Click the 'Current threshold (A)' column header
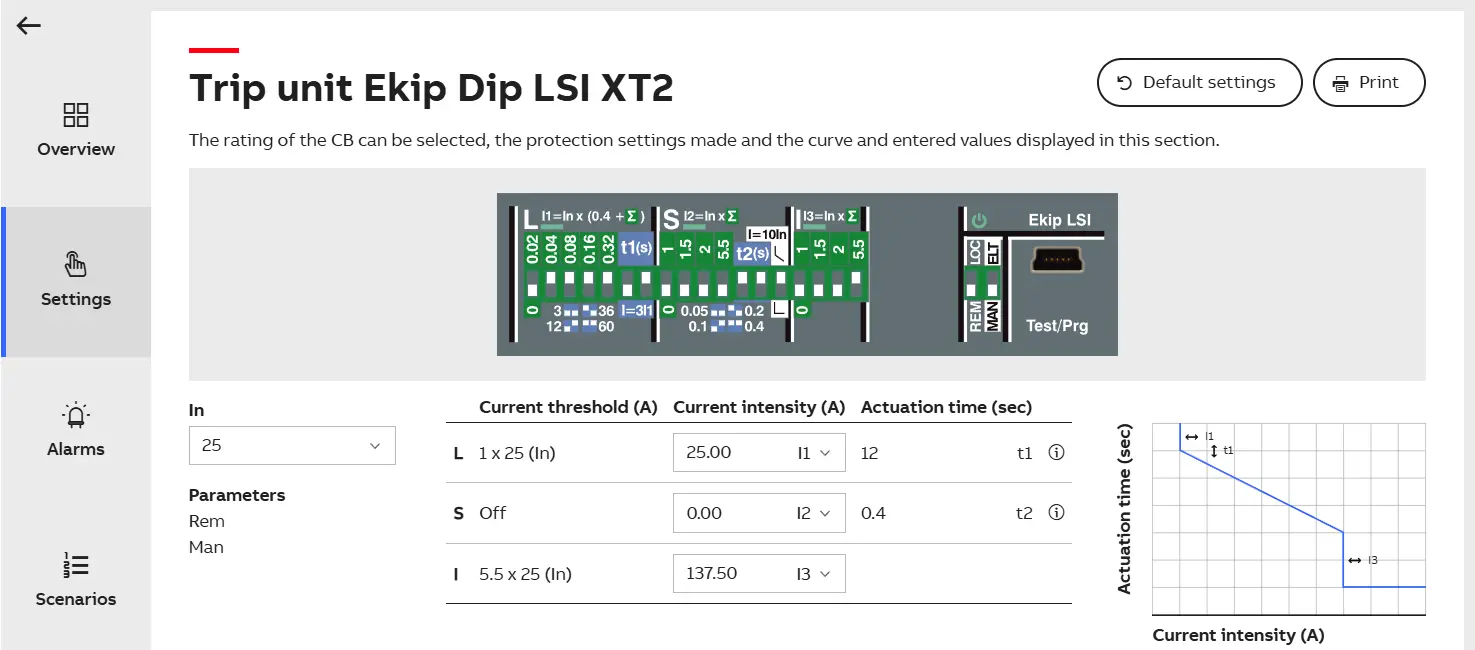 click(x=568, y=407)
